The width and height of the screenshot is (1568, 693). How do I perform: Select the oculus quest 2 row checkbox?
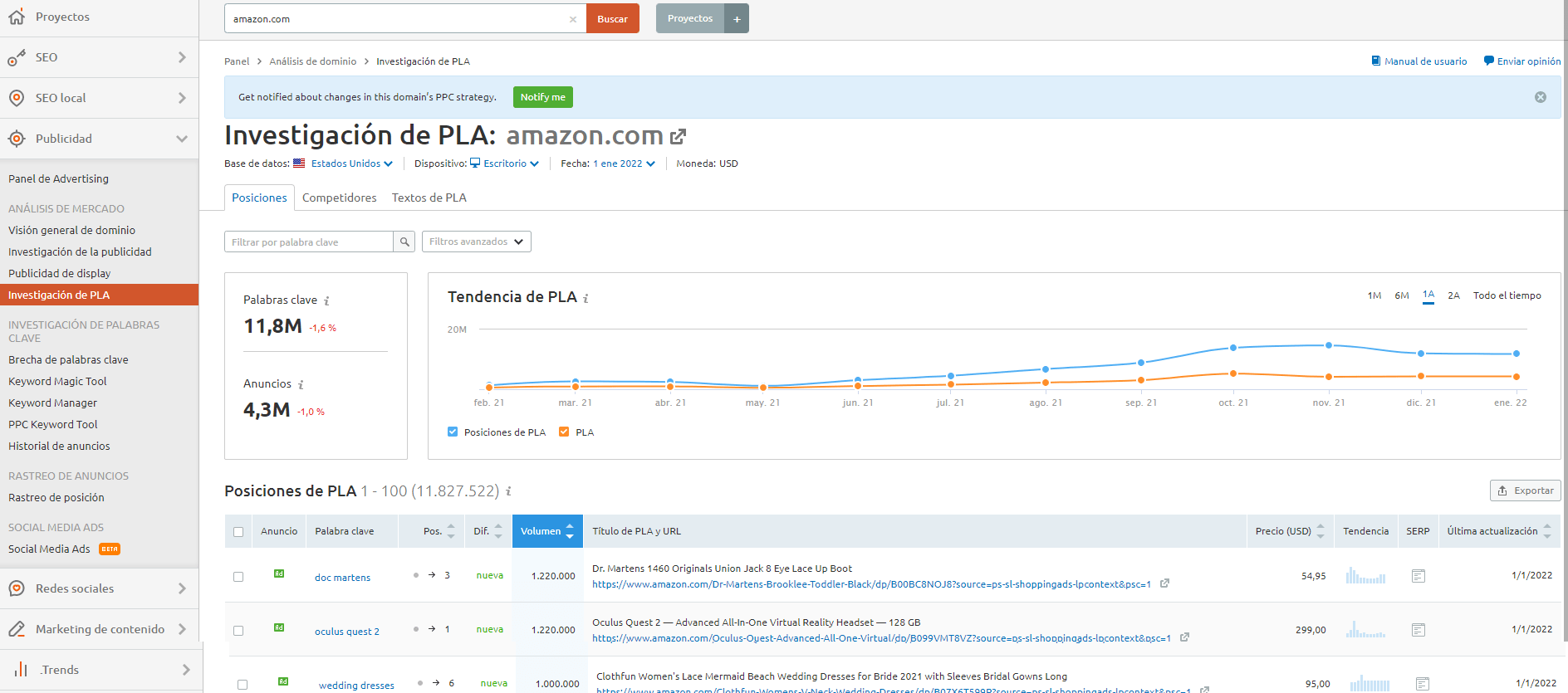point(238,631)
